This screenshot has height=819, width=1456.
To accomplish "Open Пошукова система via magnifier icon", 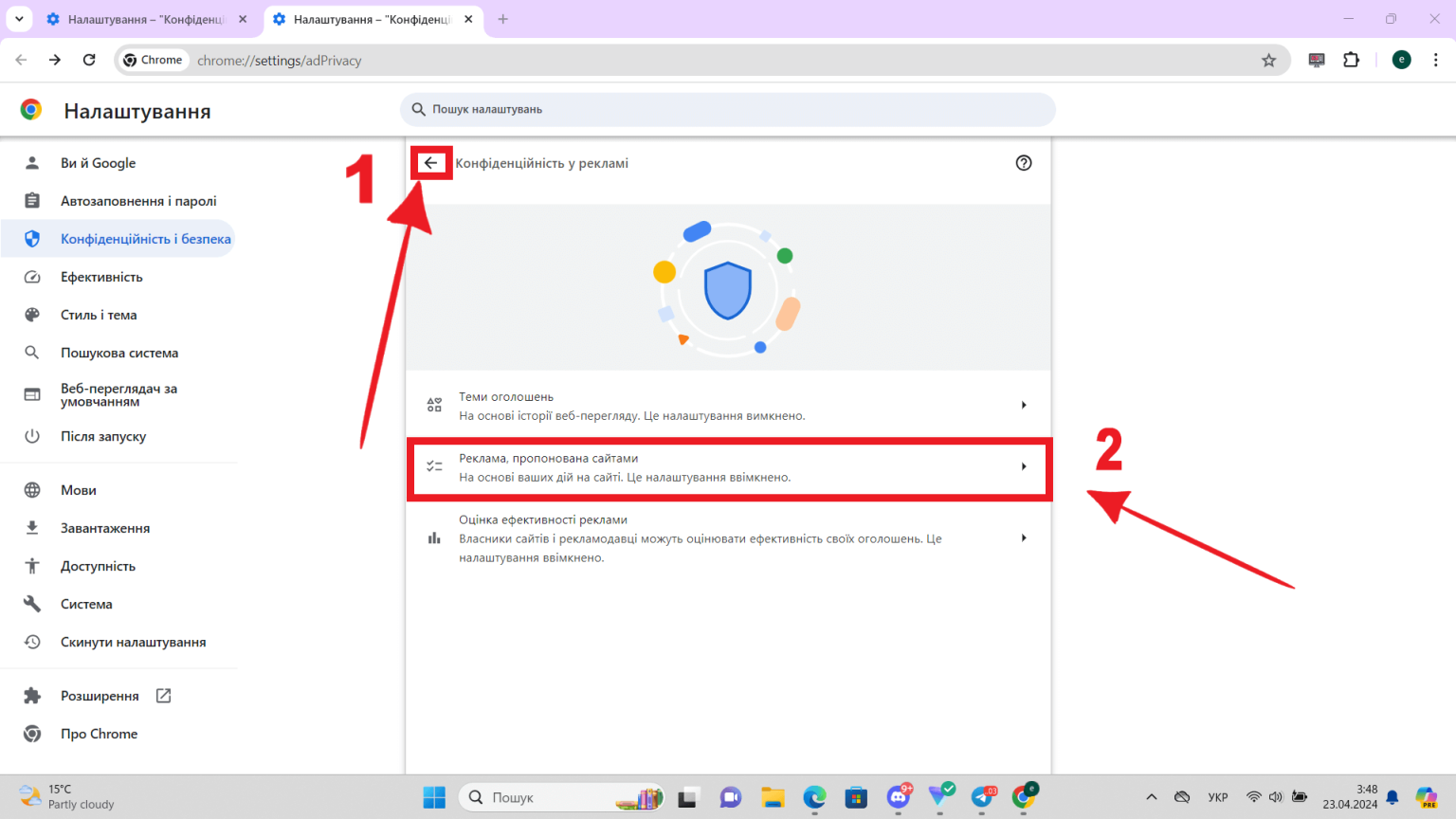I will coord(32,352).
